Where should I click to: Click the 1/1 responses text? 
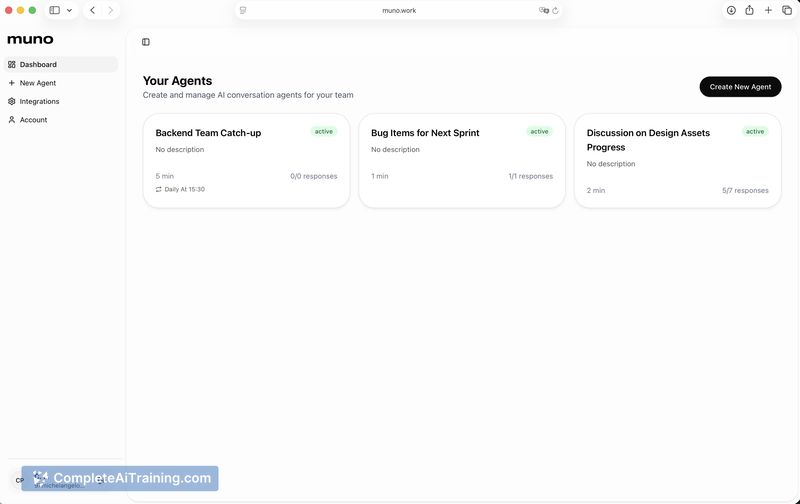531,176
